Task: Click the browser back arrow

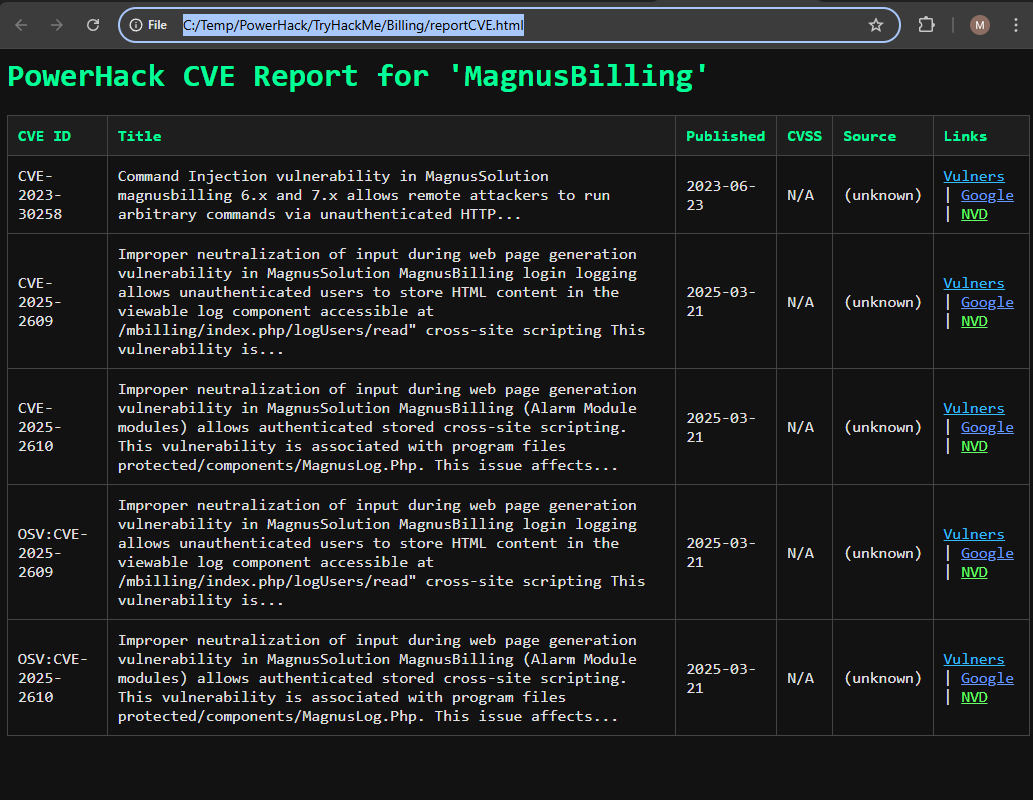Action: [21, 25]
